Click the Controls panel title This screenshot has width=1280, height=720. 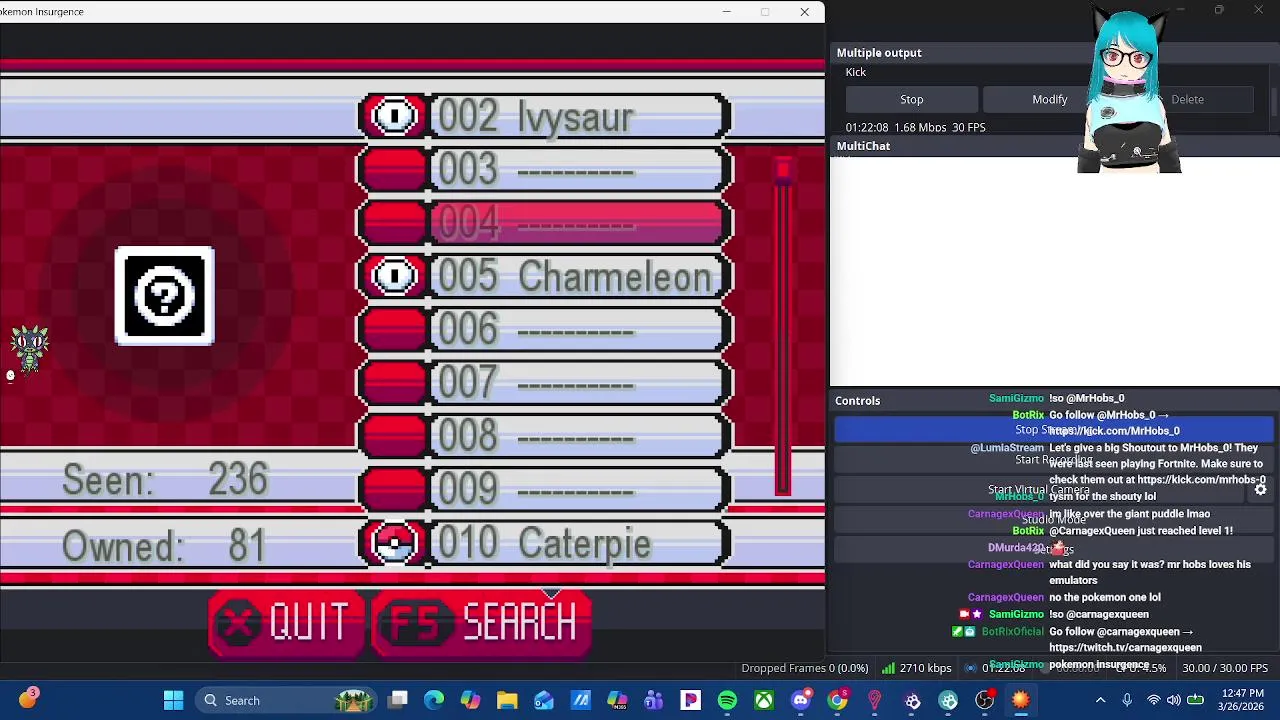[x=858, y=401]
